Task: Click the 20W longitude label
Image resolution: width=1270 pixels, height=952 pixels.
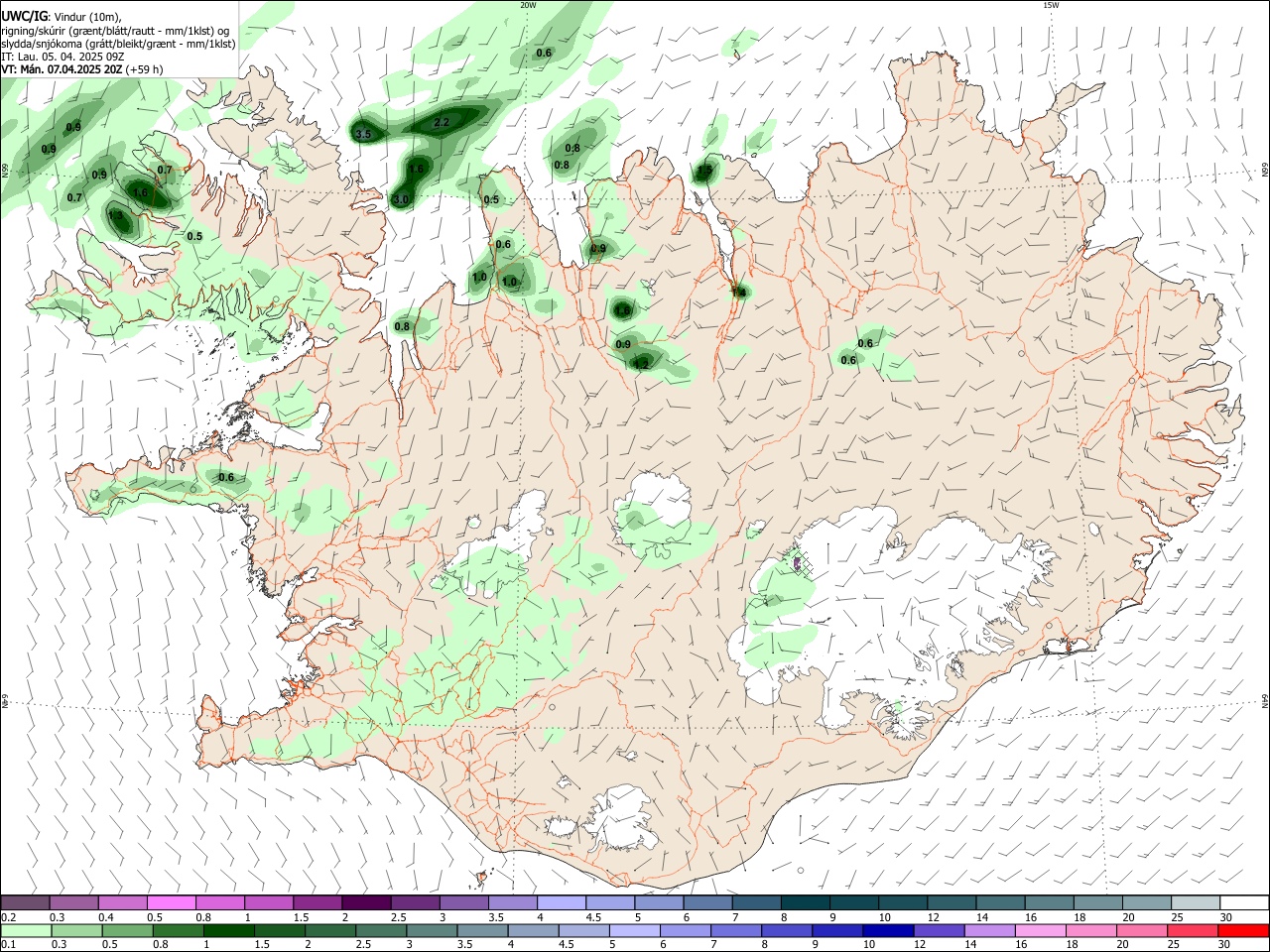Action: [x=528, y=5]
